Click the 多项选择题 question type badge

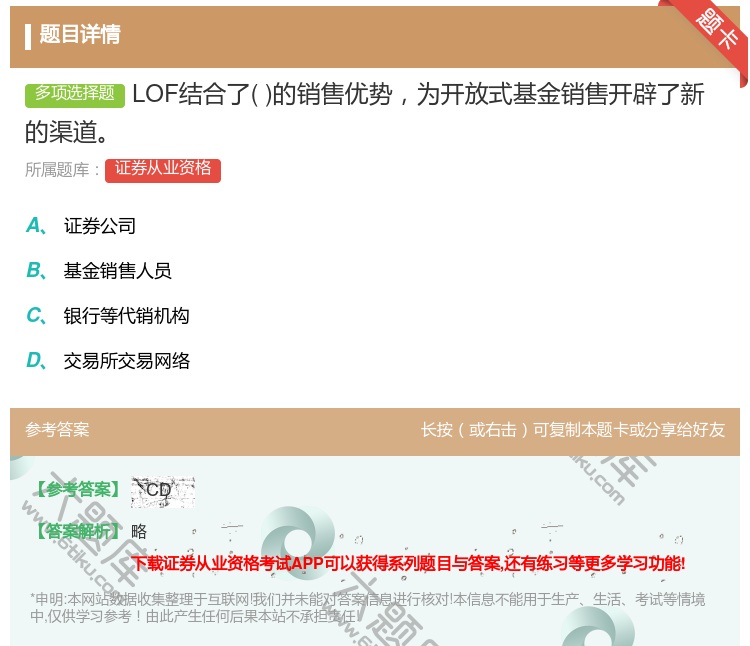point(75,95)
